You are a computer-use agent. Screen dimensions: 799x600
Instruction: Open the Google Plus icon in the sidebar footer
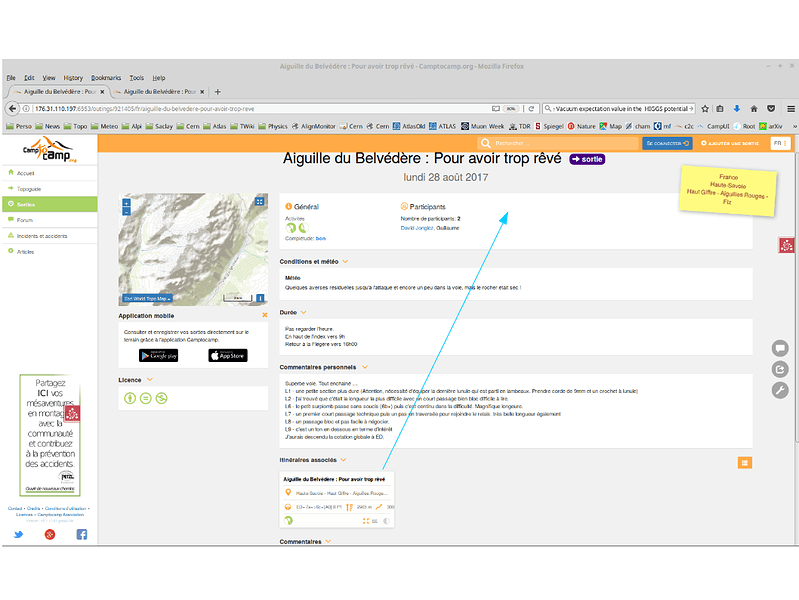[50, 534]
